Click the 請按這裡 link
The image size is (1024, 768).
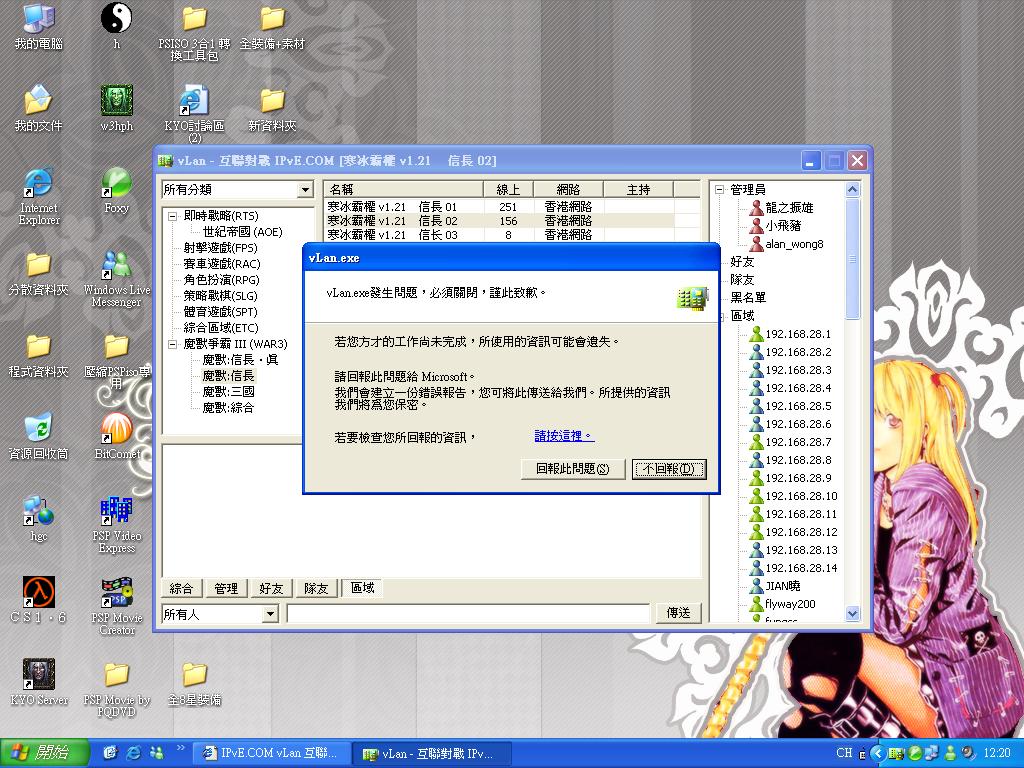point(561,434)
